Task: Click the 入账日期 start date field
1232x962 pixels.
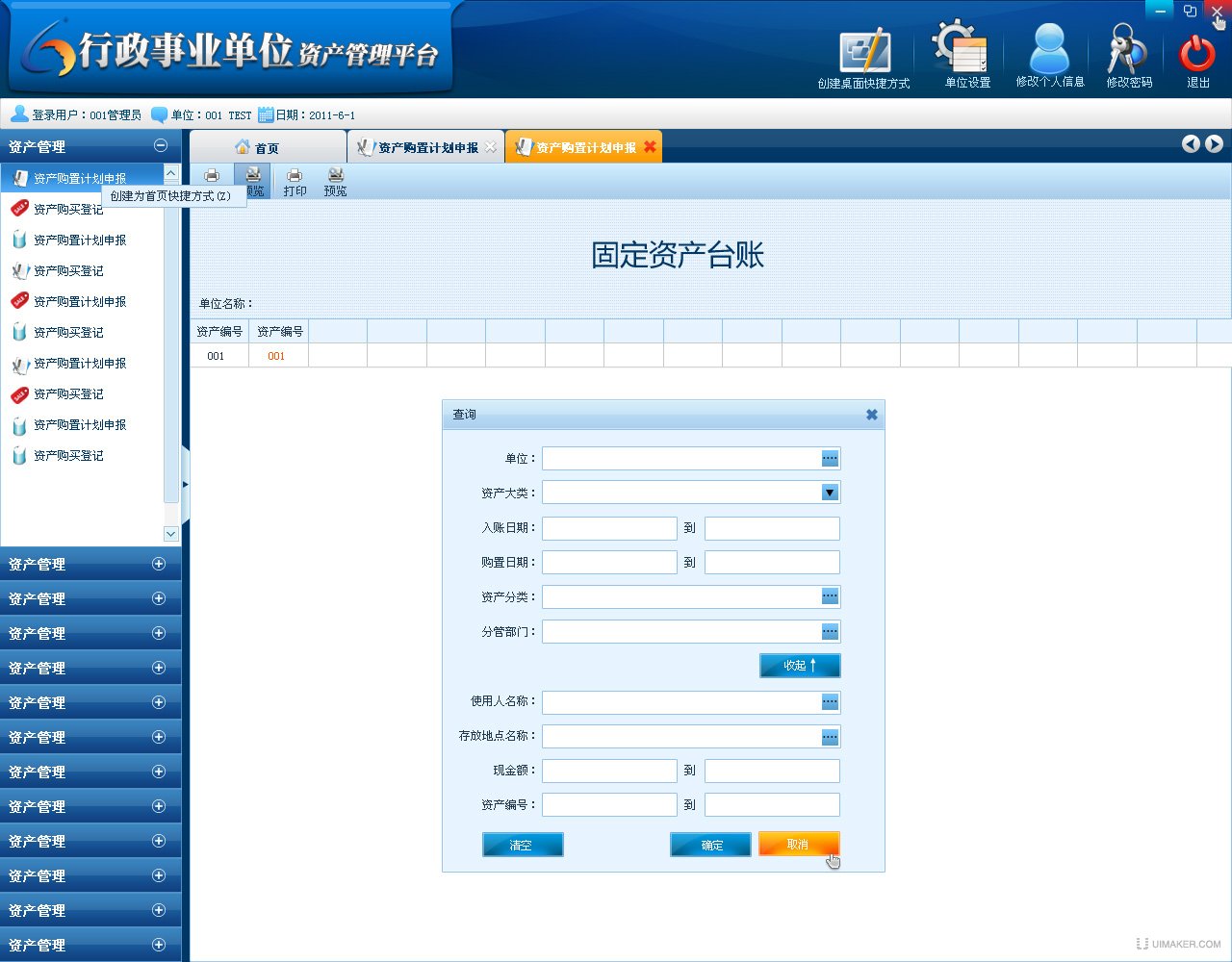Action: [x=609, y=528]
